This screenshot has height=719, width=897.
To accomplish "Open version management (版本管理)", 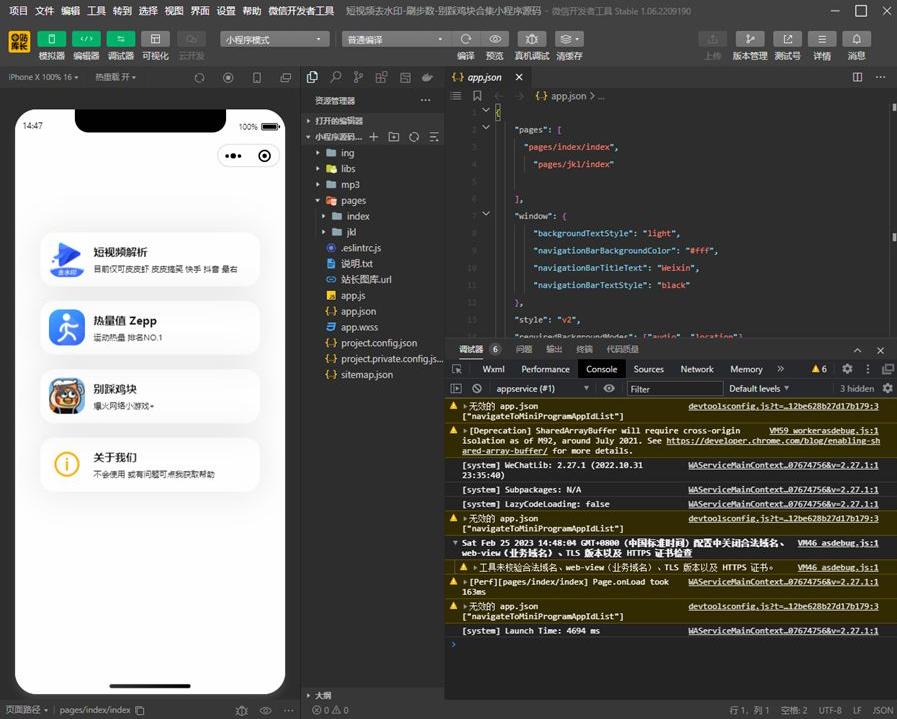I will (x=749, y=39).
